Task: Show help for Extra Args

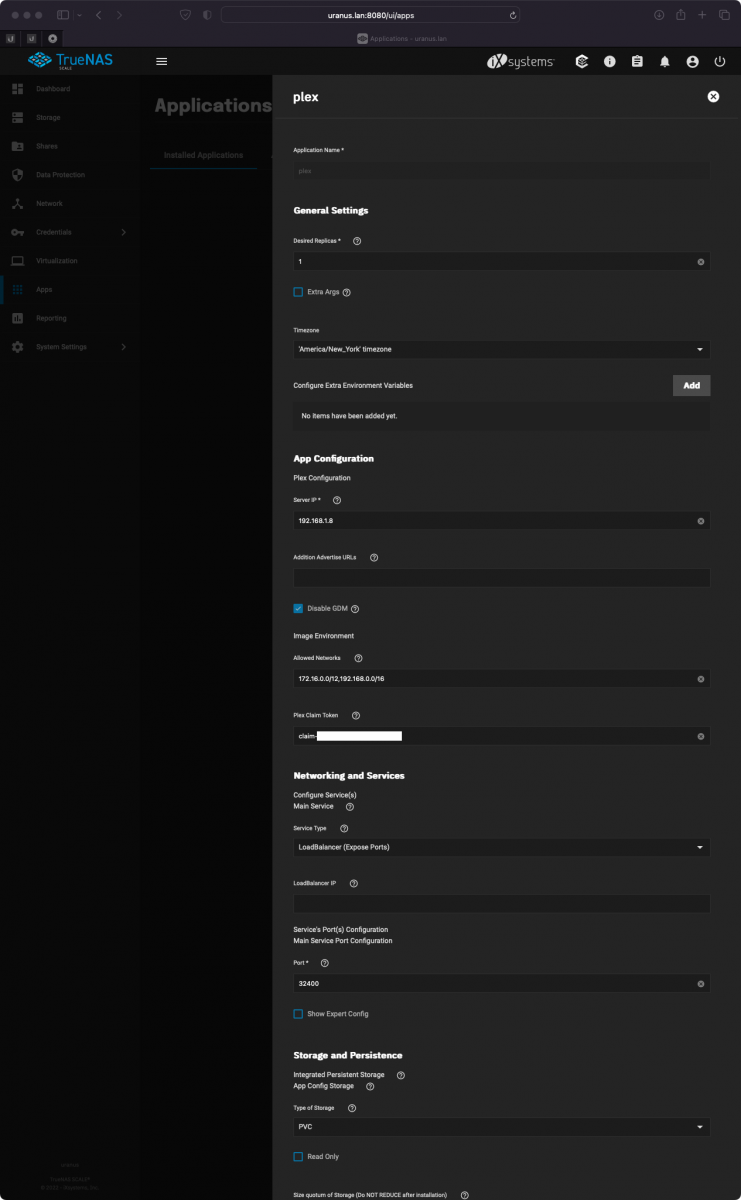Action: [347, 292]
